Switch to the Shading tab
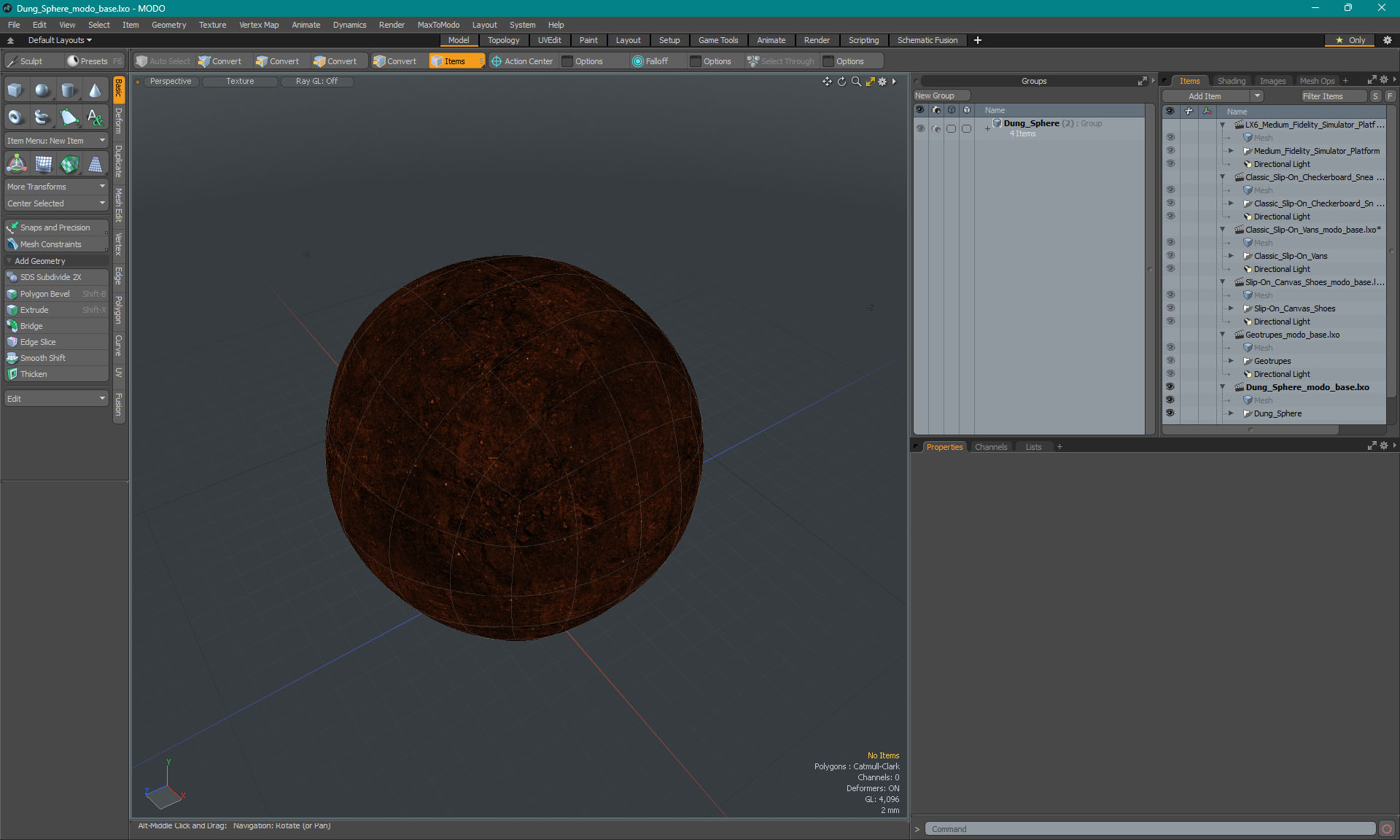 click(x=1232, y=81)
